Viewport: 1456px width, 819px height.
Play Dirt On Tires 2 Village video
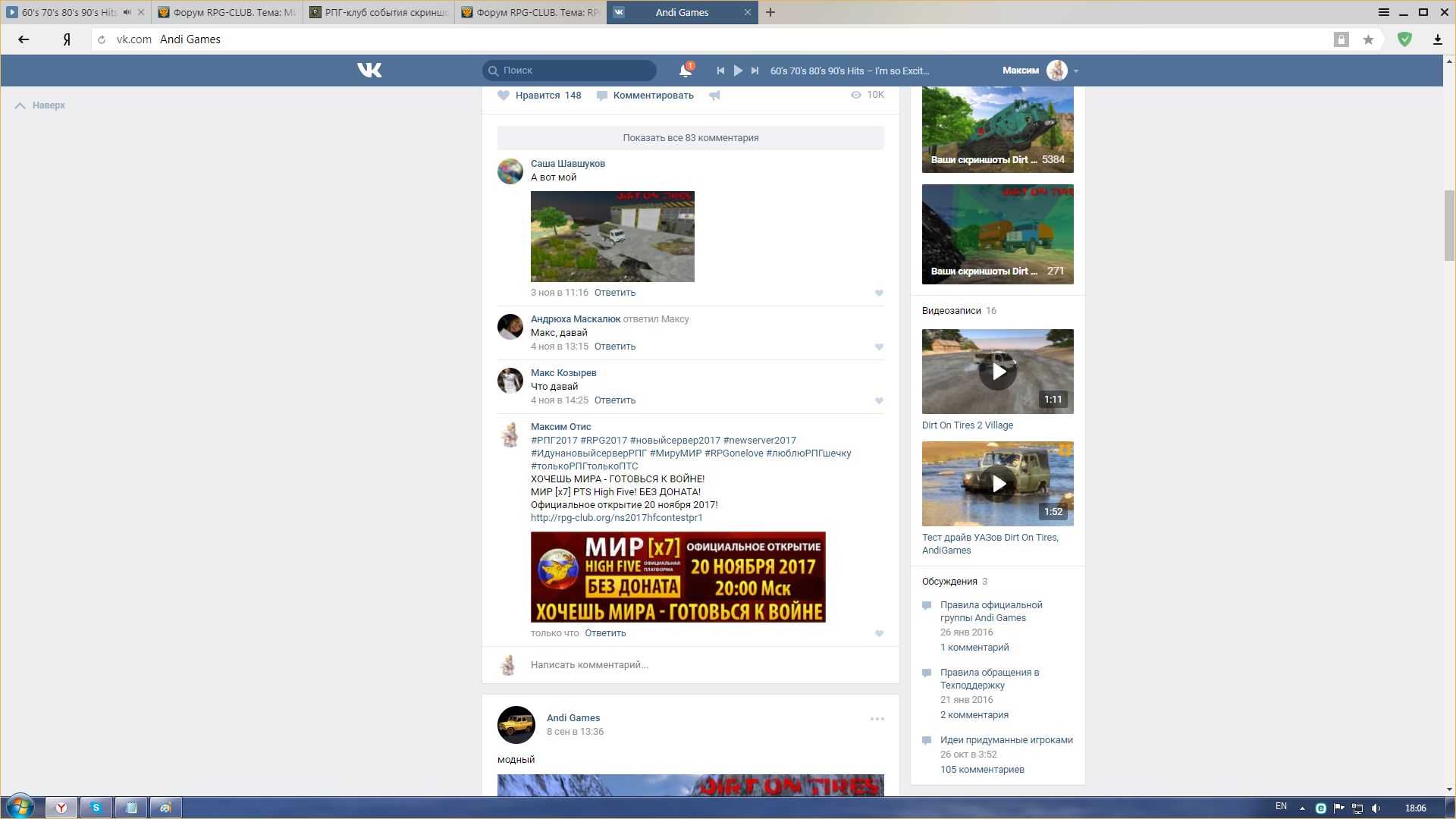click(997, 372)
